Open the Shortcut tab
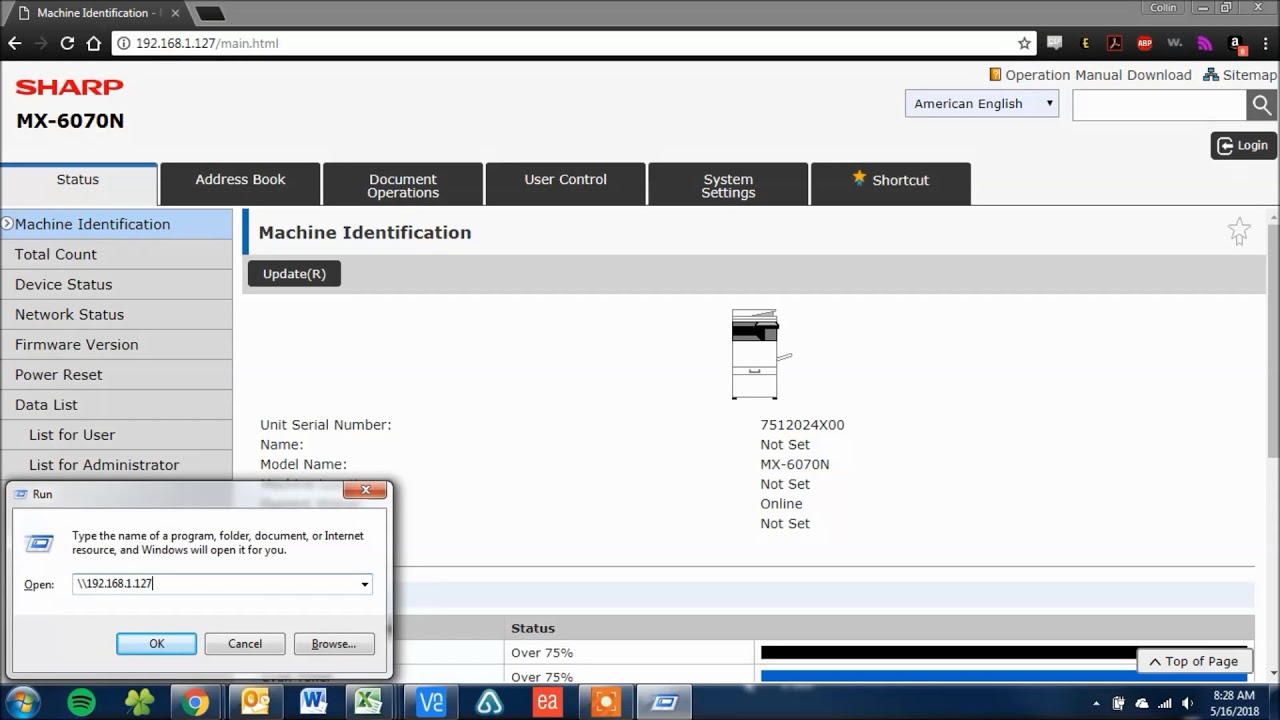 [x=891, y=184]
